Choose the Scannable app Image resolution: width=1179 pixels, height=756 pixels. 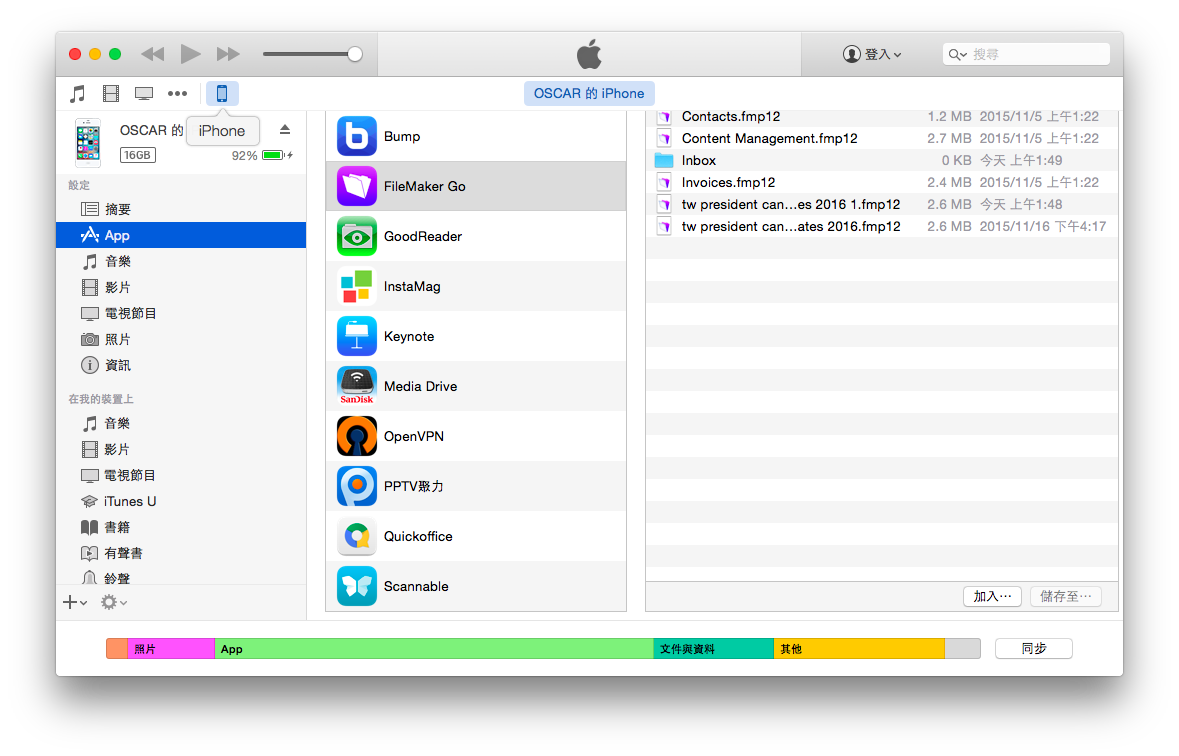pos(476,586)
